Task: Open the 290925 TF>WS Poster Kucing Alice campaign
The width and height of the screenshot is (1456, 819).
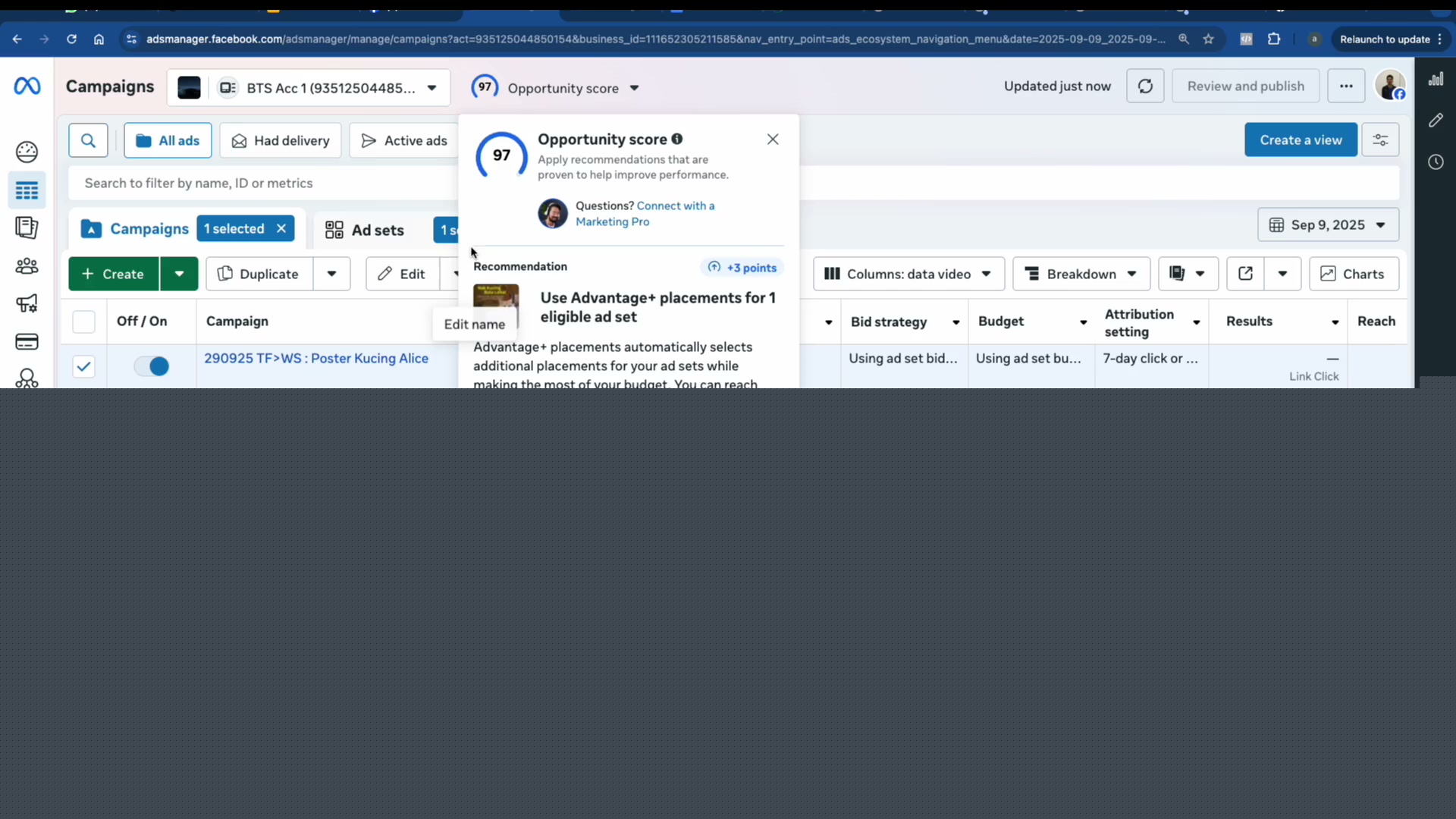Action: [x=316, y=358]
